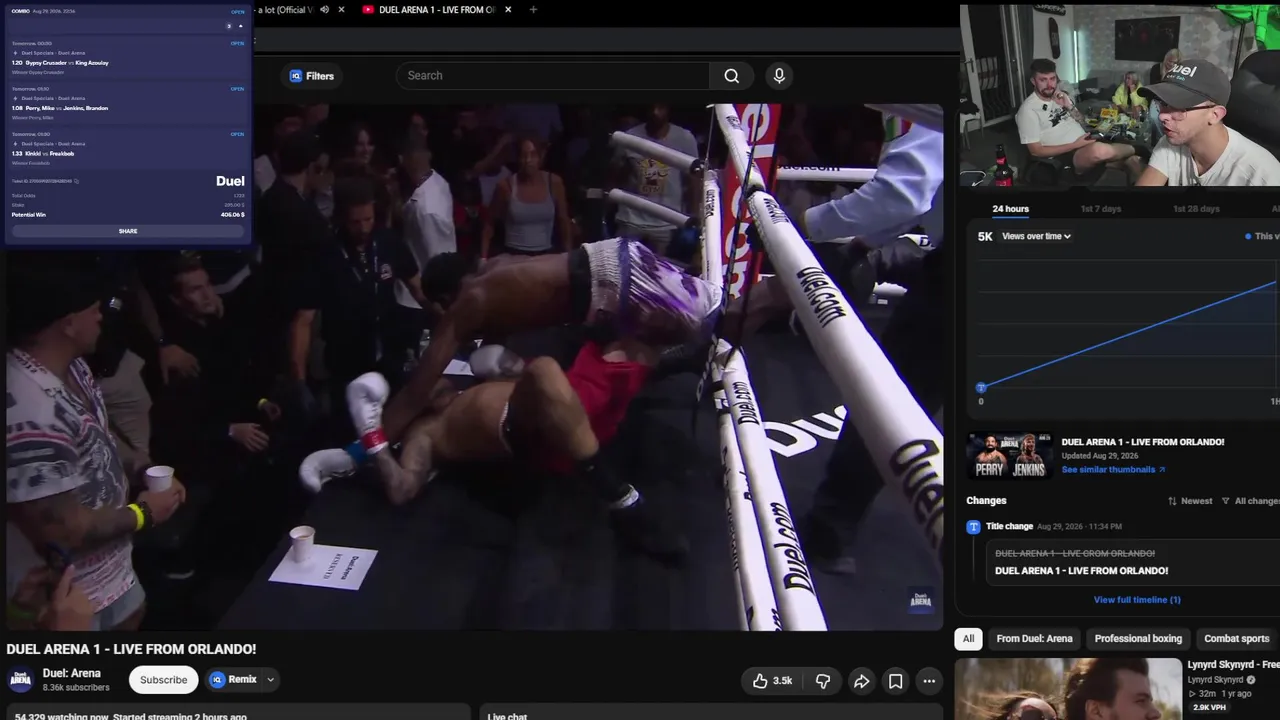Click the magnifier search button
1280x720 pixels.
732,76
